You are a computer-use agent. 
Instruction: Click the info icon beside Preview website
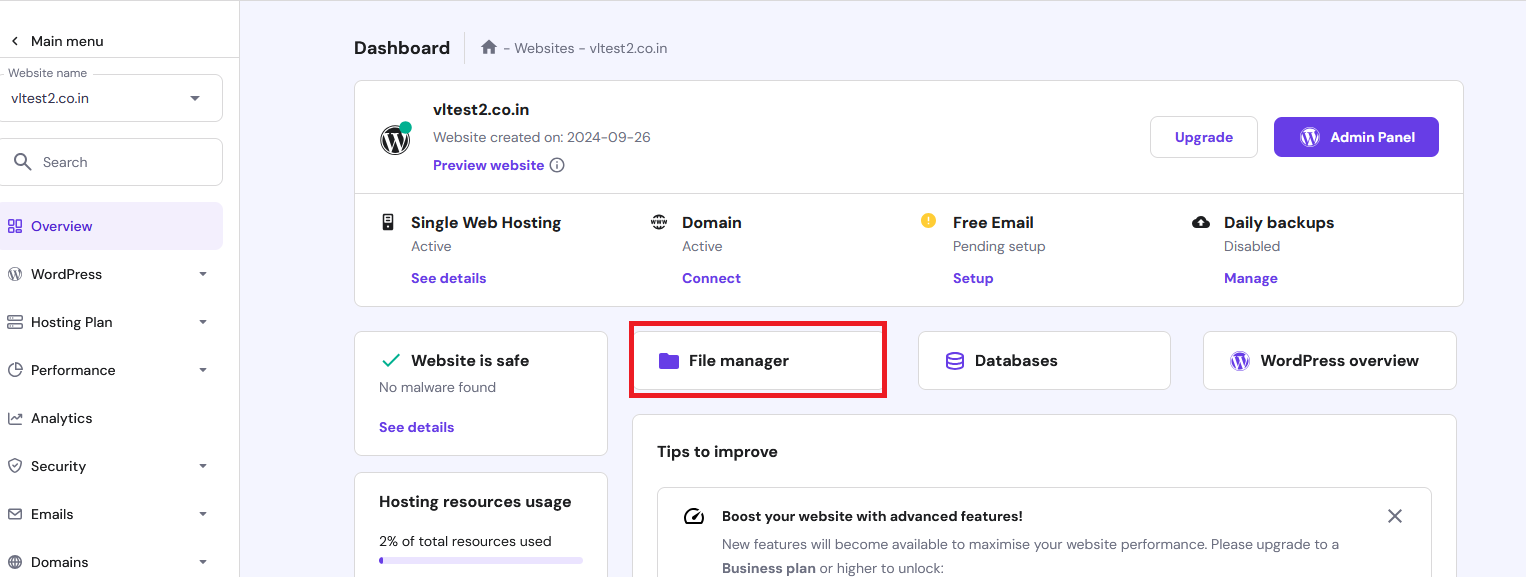[x=557, y=165]
